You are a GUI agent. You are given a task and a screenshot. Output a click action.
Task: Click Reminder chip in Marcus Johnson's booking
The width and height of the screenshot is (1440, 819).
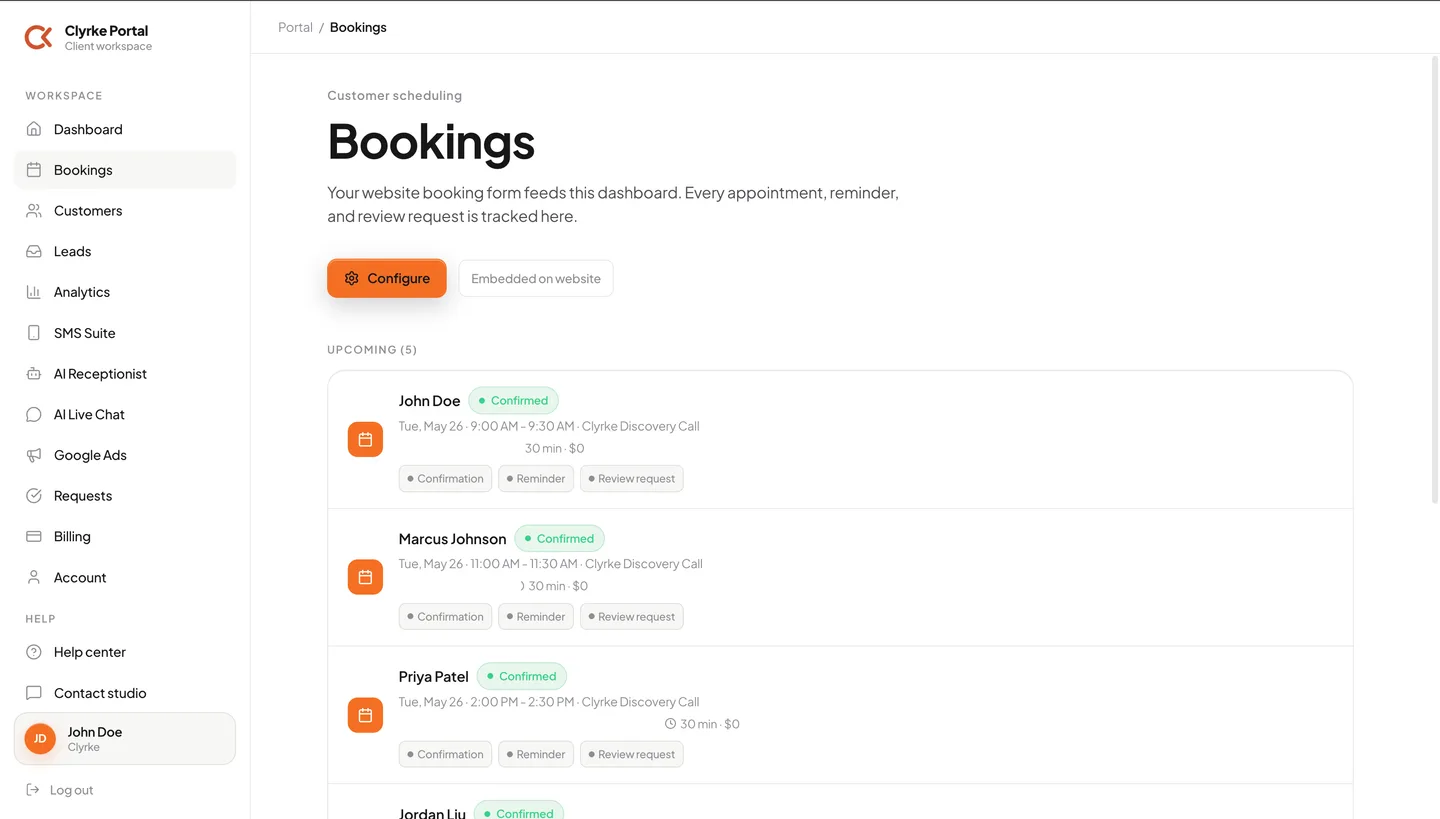pyautogui.click(x=536, y=617)
